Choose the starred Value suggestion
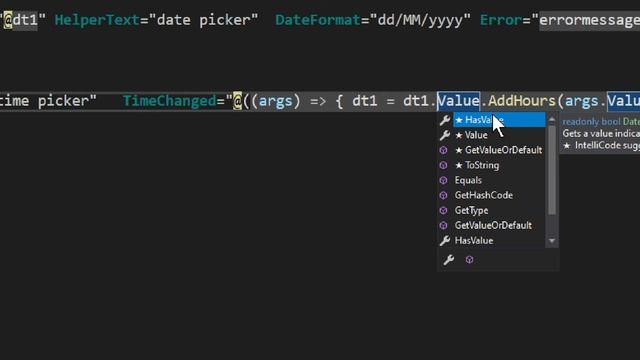This screenshot has width=640, height=360. pos(499,135)
